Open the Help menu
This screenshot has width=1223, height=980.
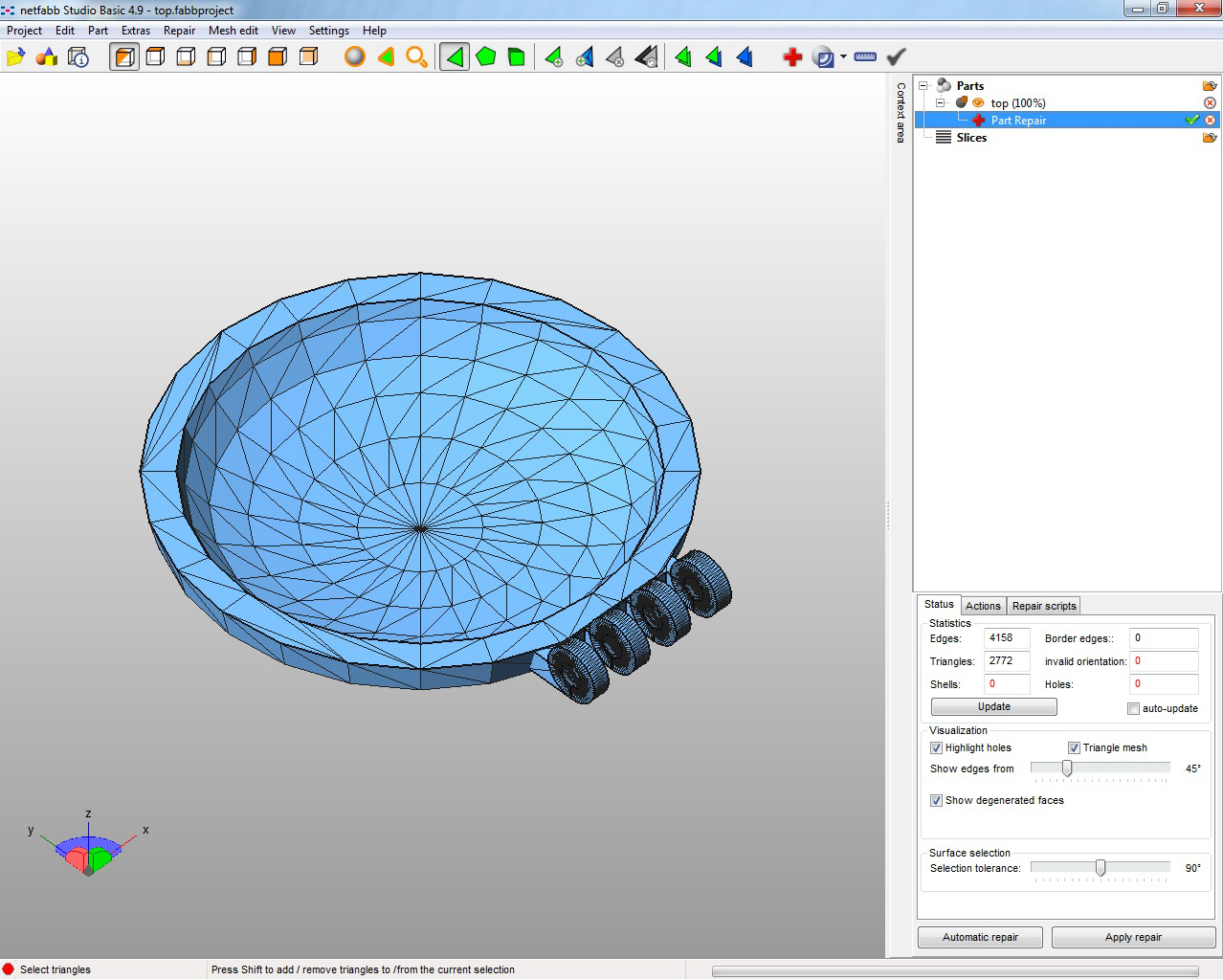click(x=375, y=31)
